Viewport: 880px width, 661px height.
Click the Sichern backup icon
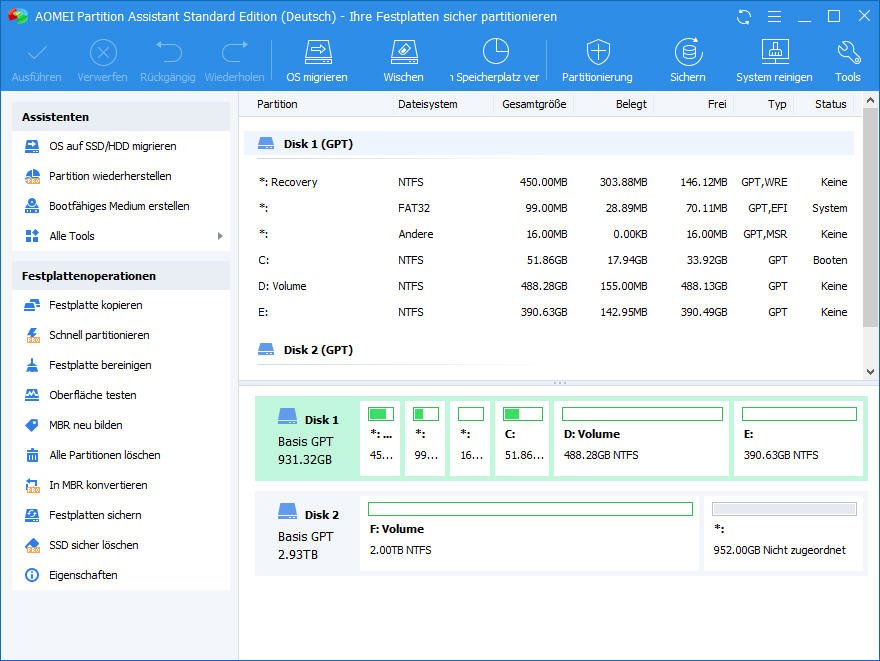click(688, 52)
